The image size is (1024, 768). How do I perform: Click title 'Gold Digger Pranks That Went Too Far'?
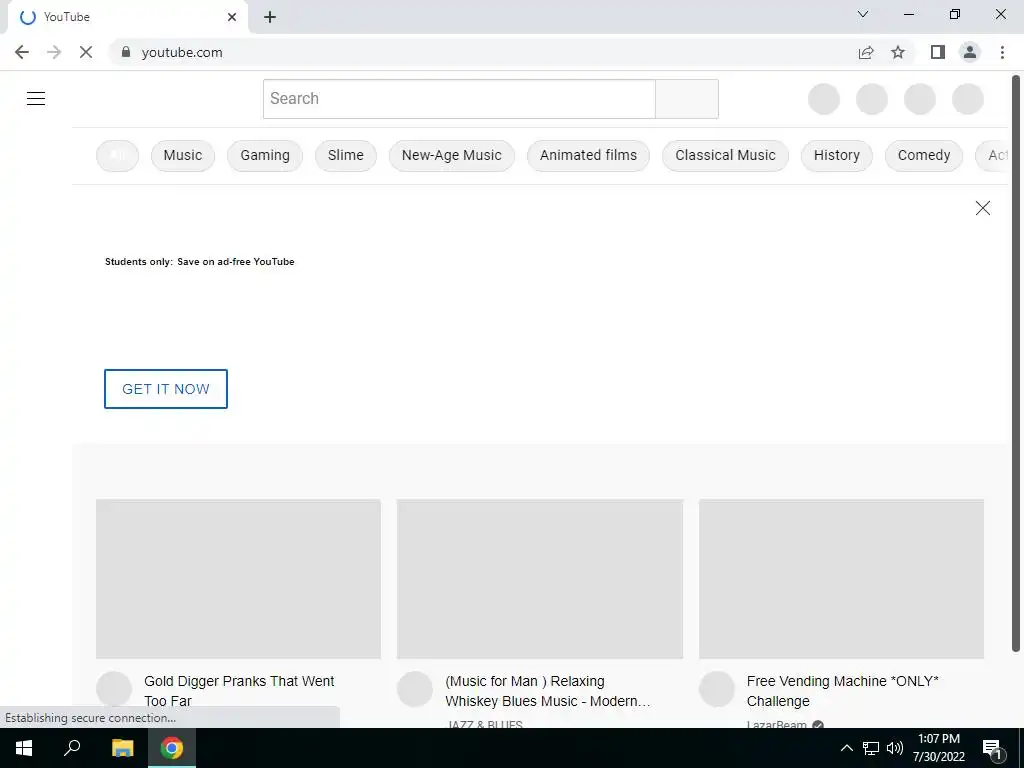(239, 691)
